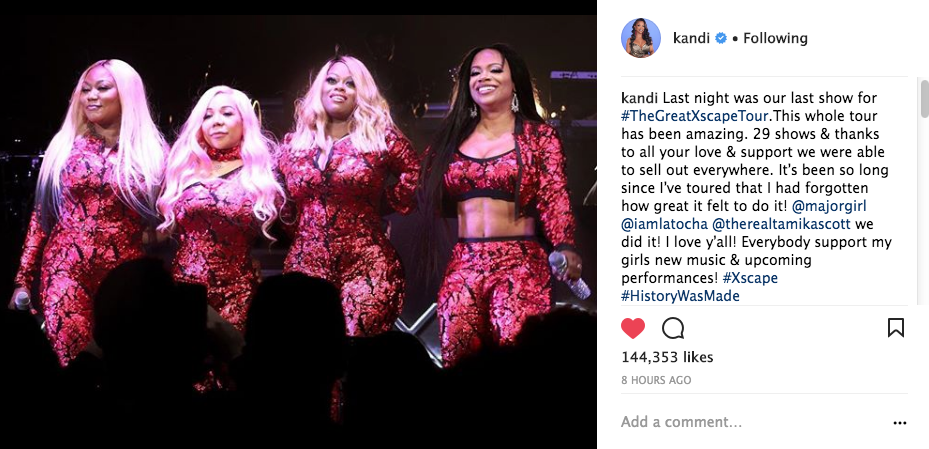Viewport: 929px width, 449px height.
Task: View the 144,353 likes list
Action: coord(667,357)
